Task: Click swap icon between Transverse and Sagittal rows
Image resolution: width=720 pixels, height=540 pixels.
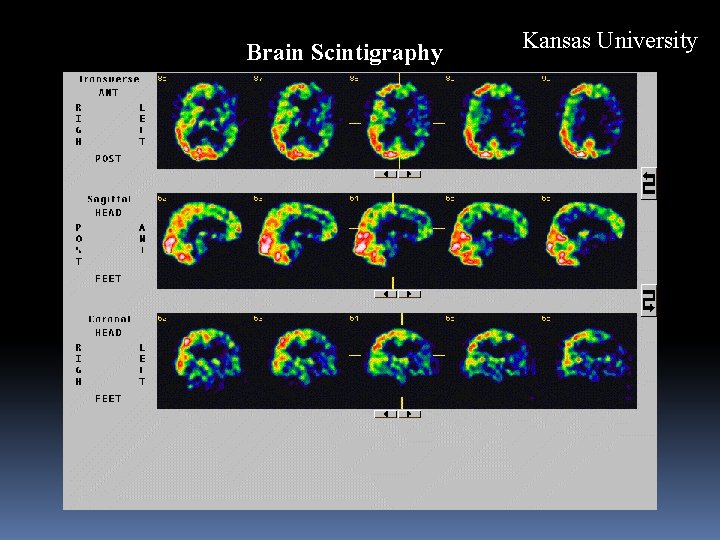Action: click(648, 184)
